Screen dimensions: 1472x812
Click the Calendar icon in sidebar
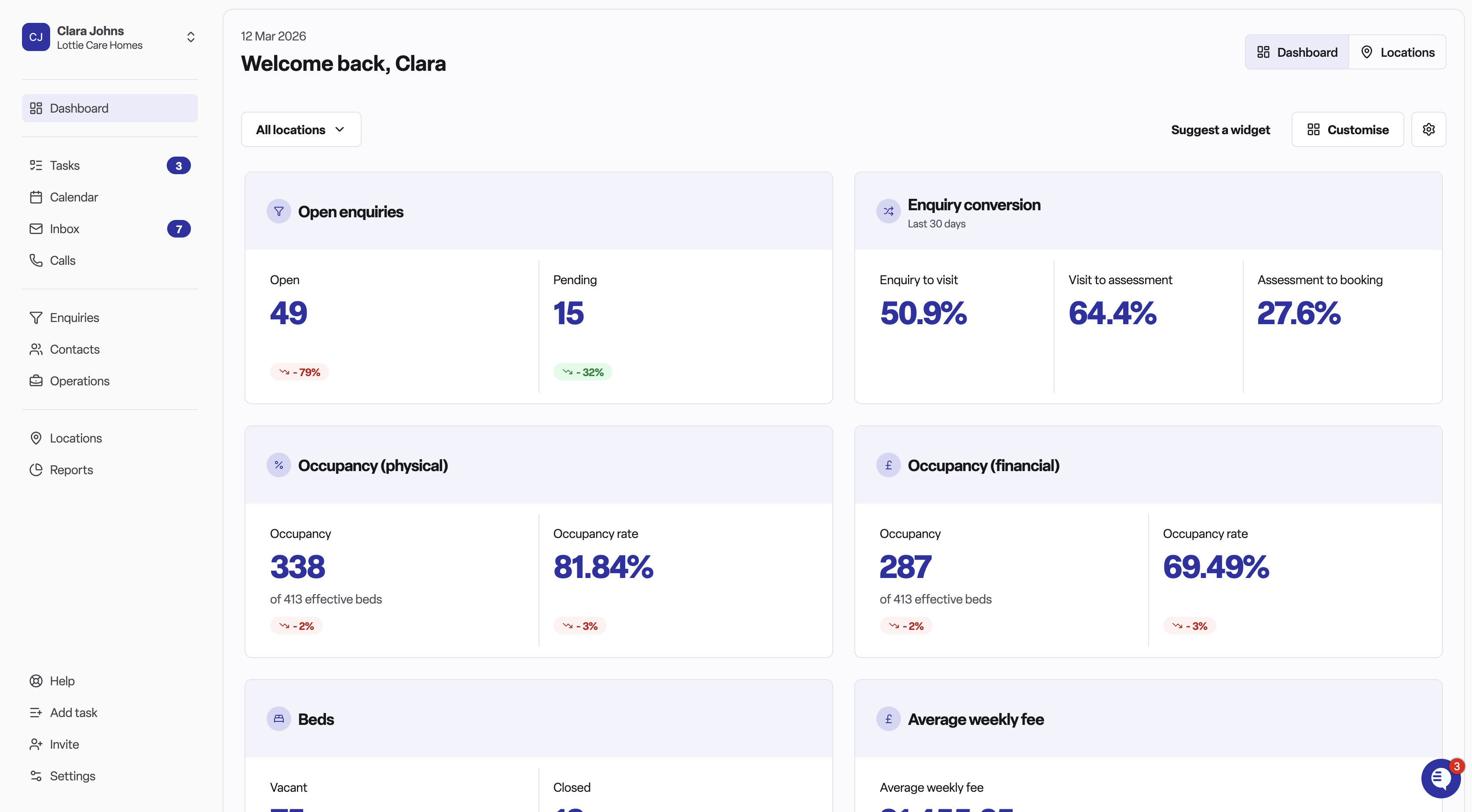point(36,197)
